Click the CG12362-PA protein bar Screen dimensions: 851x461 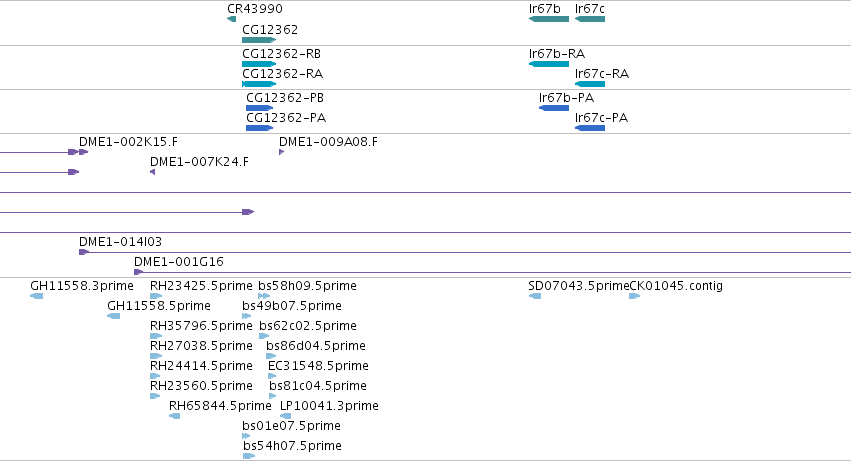click(259, 128)
